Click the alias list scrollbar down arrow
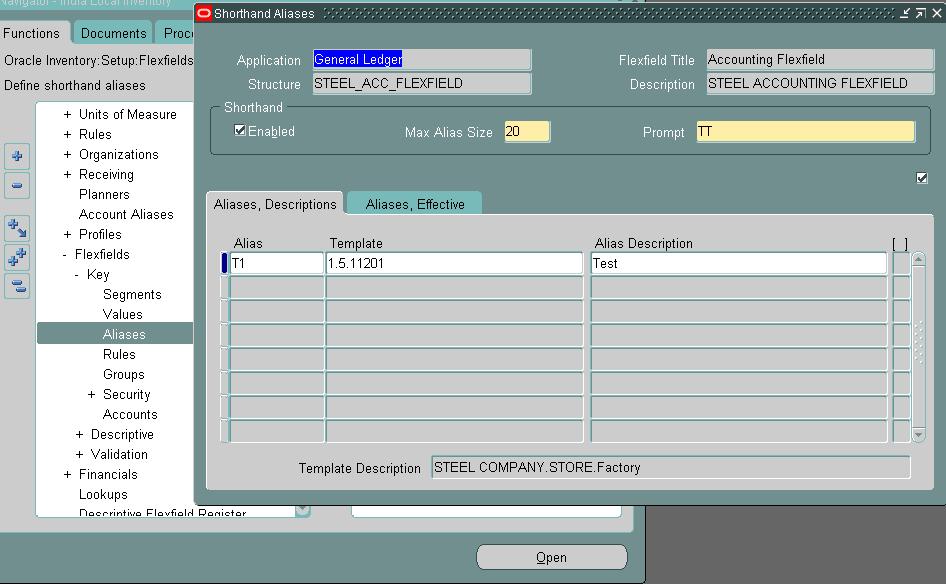 coord(917,434)
